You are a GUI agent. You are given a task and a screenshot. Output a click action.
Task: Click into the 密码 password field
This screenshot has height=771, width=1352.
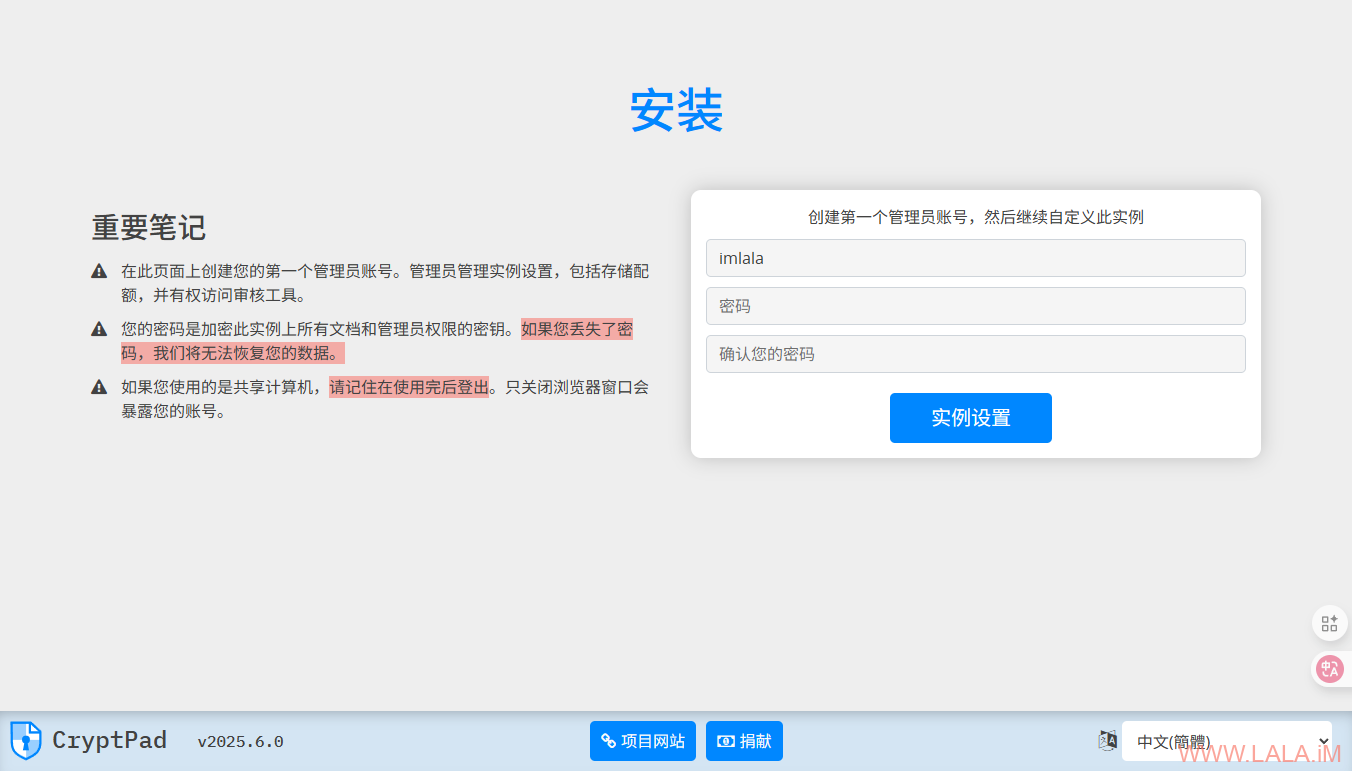pyautogui.click(x=975, y=306)
